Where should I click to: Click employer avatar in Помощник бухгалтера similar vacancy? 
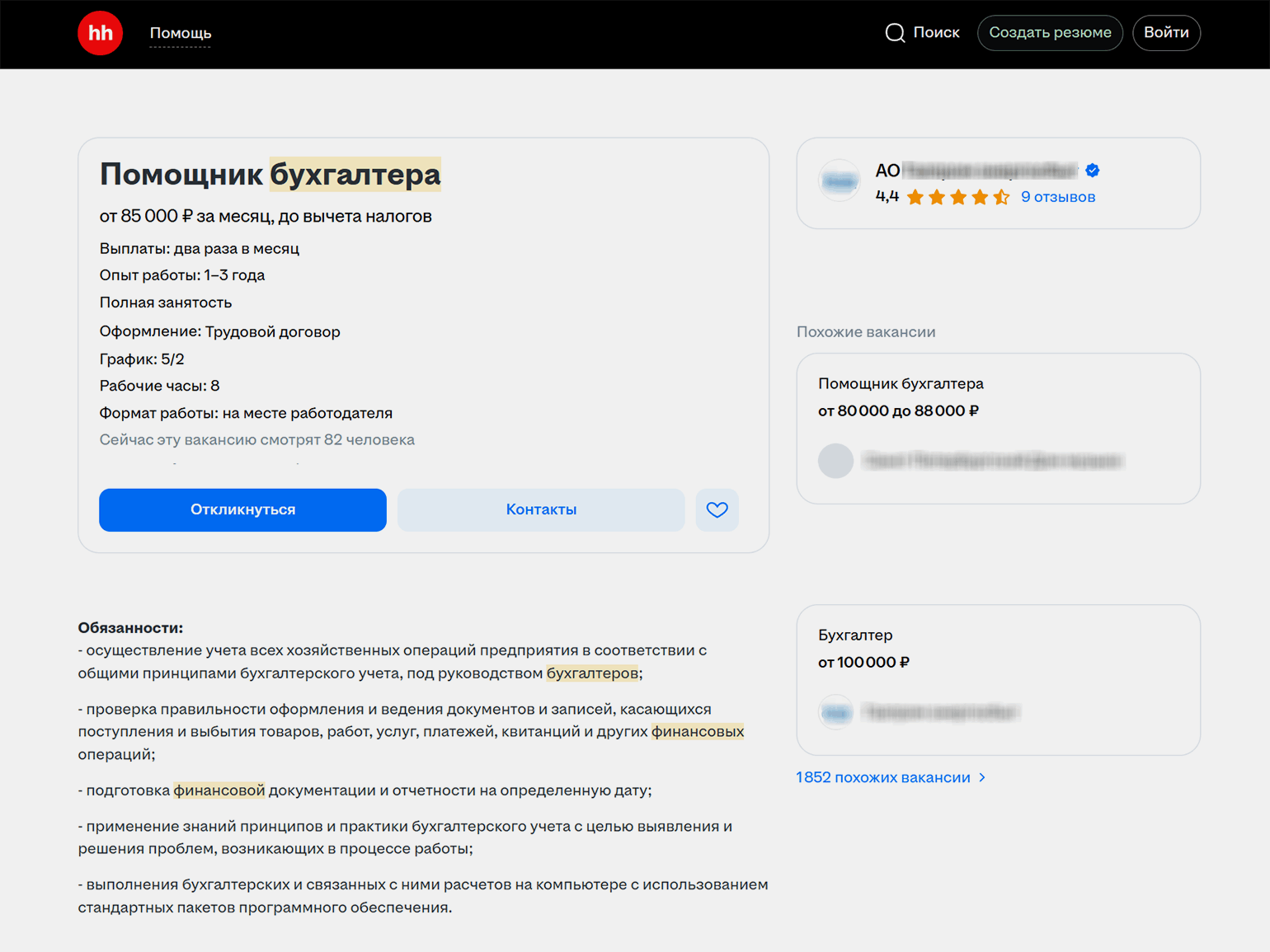coord(835,461)
